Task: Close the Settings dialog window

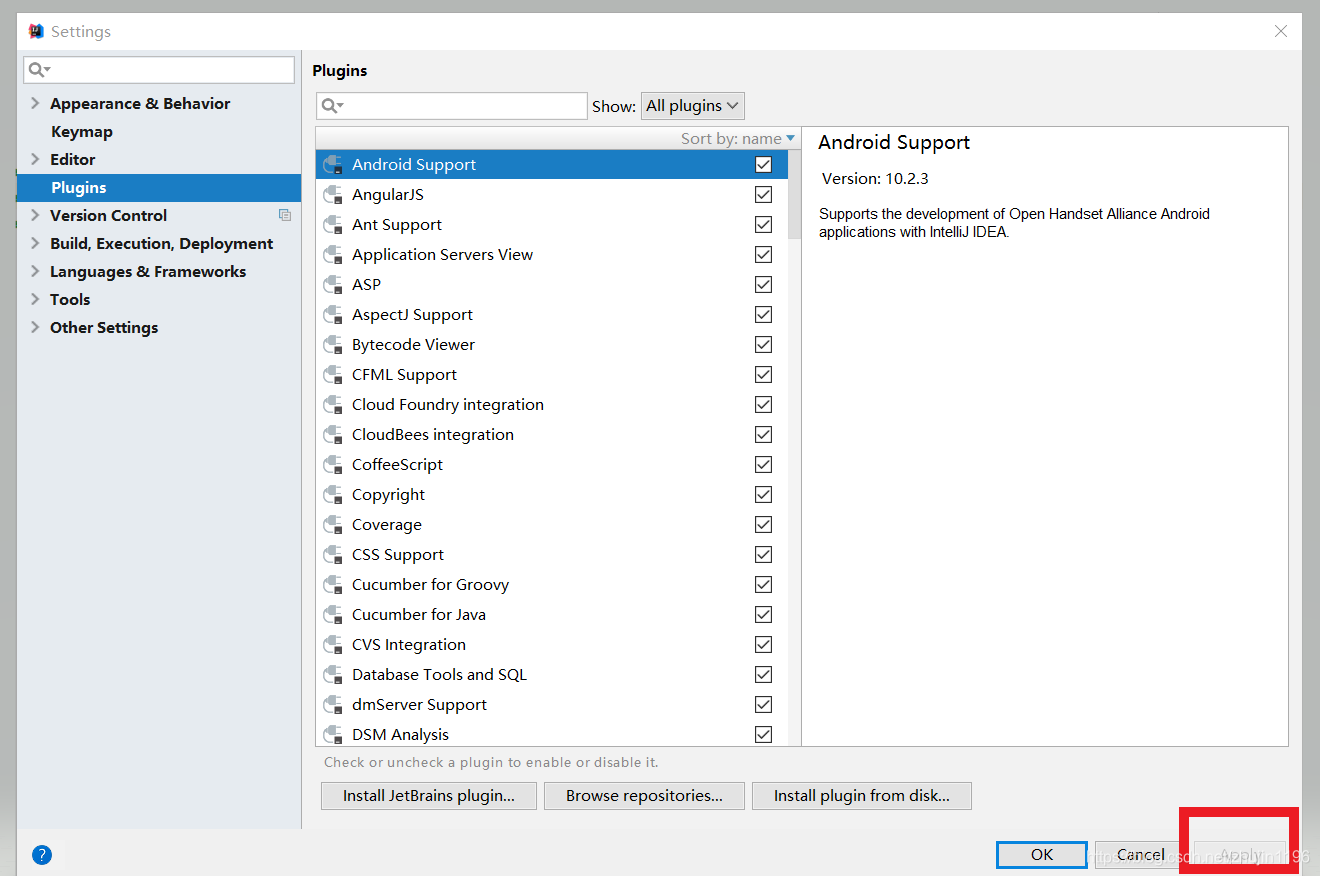Action: [x=1281, y=31]
